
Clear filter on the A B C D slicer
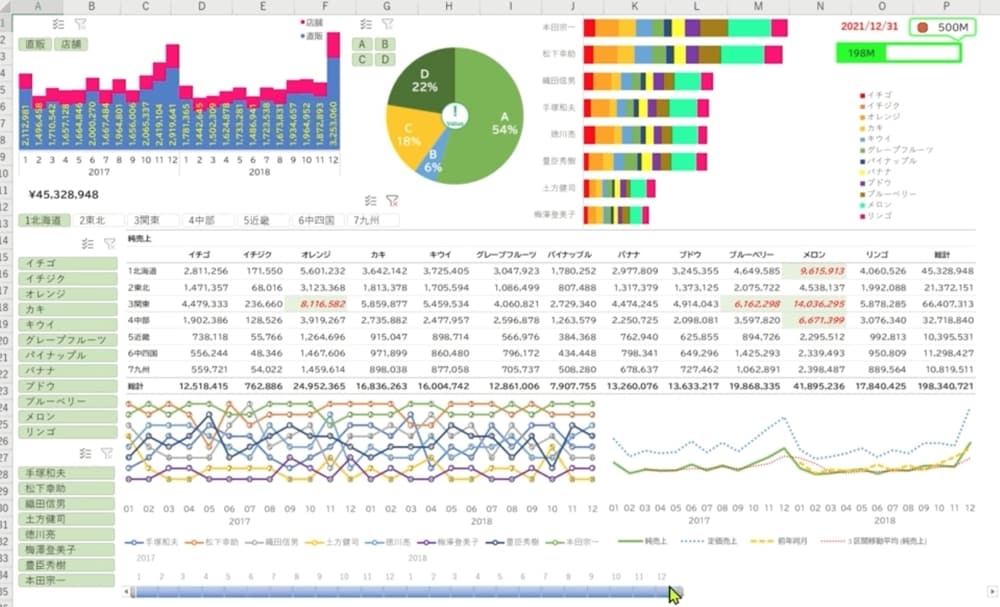pos(387,24)
